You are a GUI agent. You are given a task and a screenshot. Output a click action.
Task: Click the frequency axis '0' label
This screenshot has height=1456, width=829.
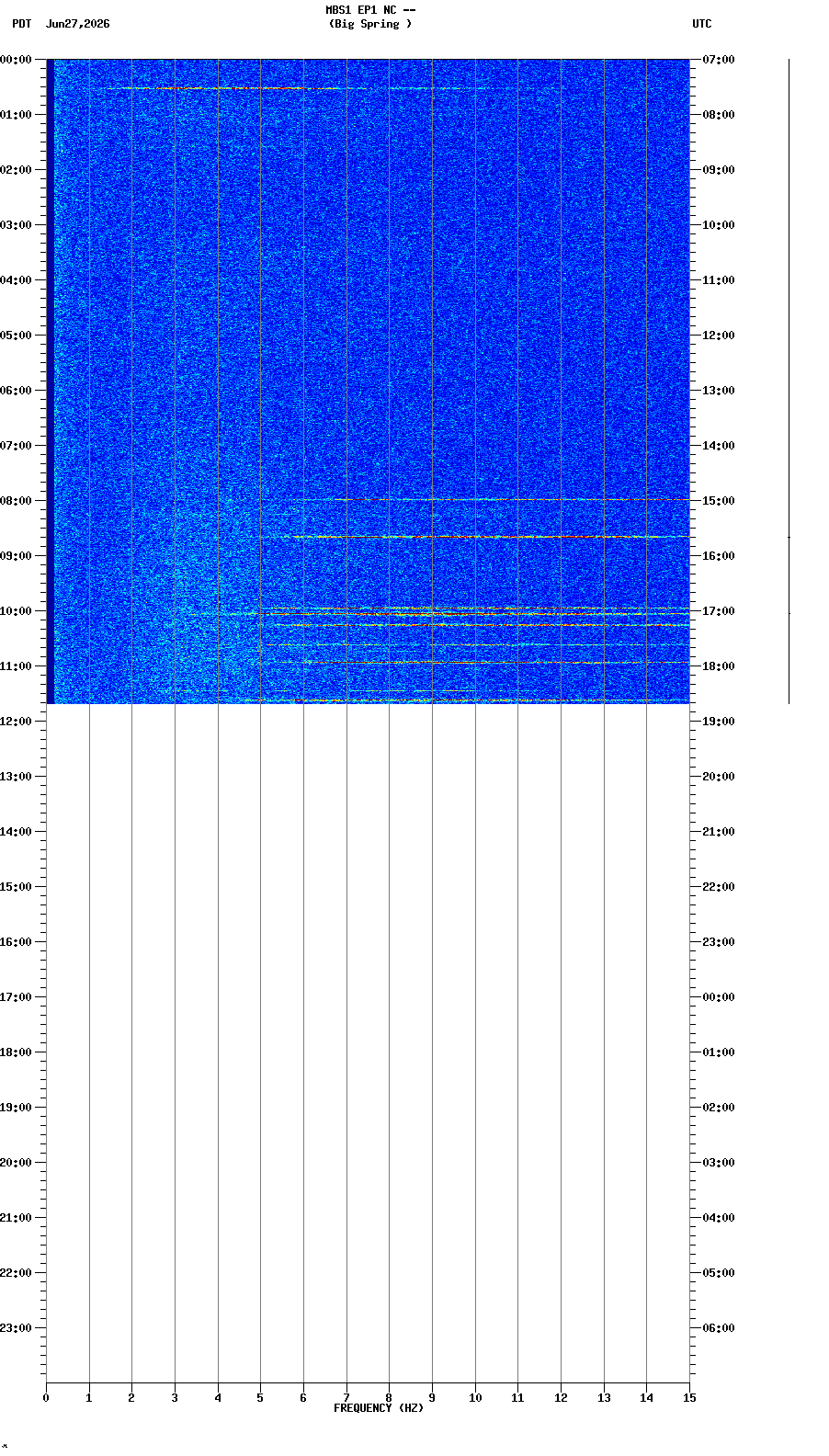point(46,1398)
